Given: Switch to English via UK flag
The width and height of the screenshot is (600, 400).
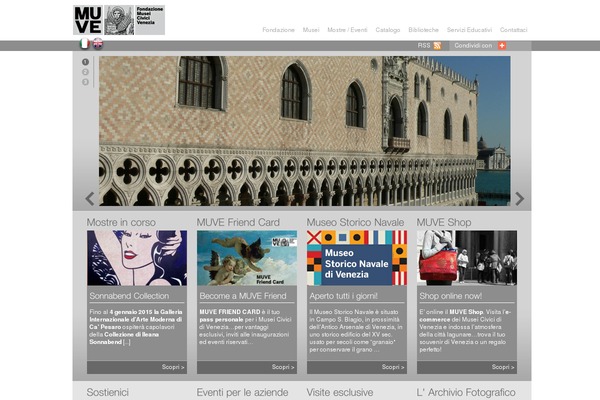Looking at the screenshot, I should pyautogui.click(x=98, y=45).
